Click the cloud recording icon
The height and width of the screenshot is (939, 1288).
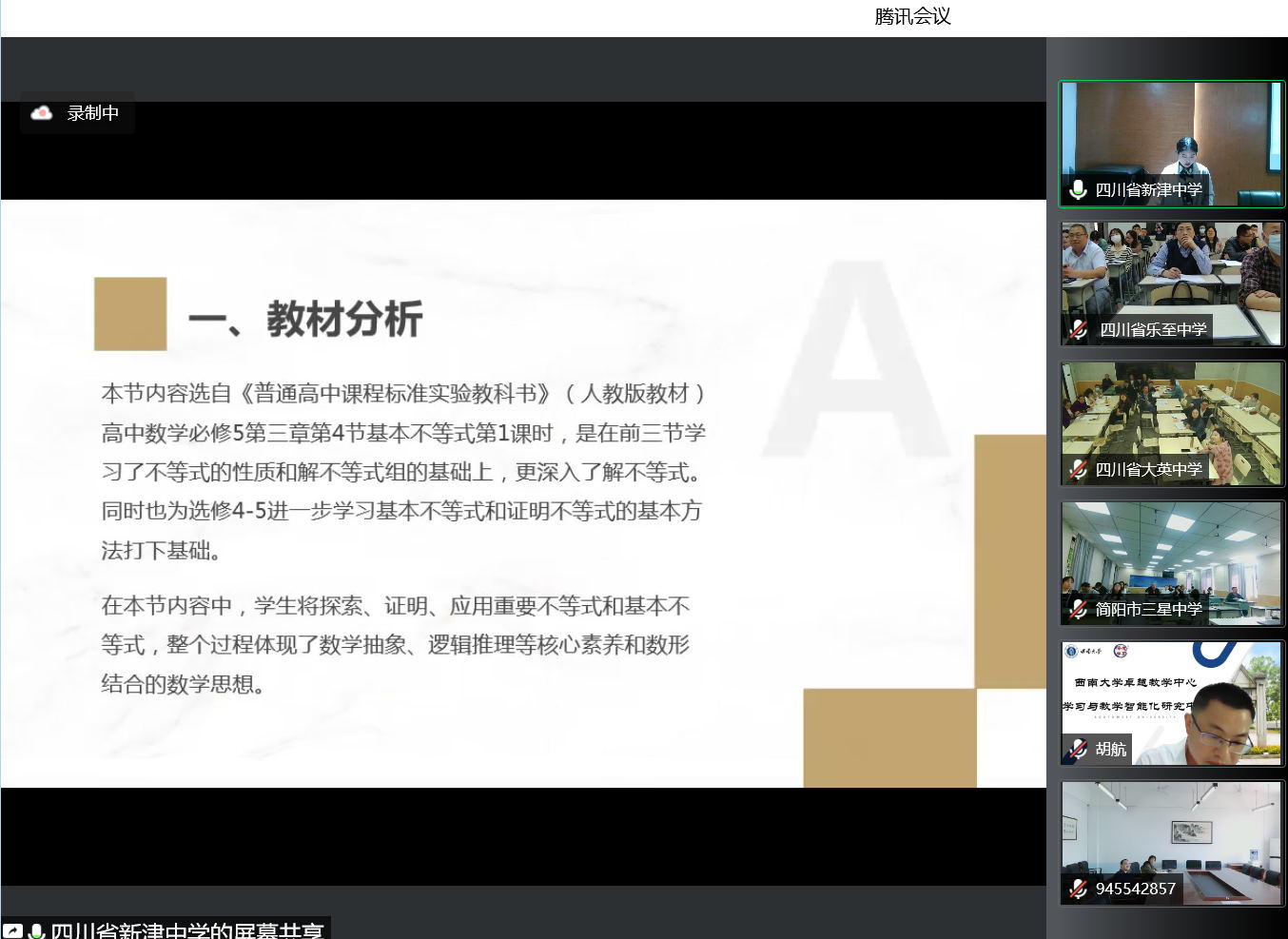[41, 113]
